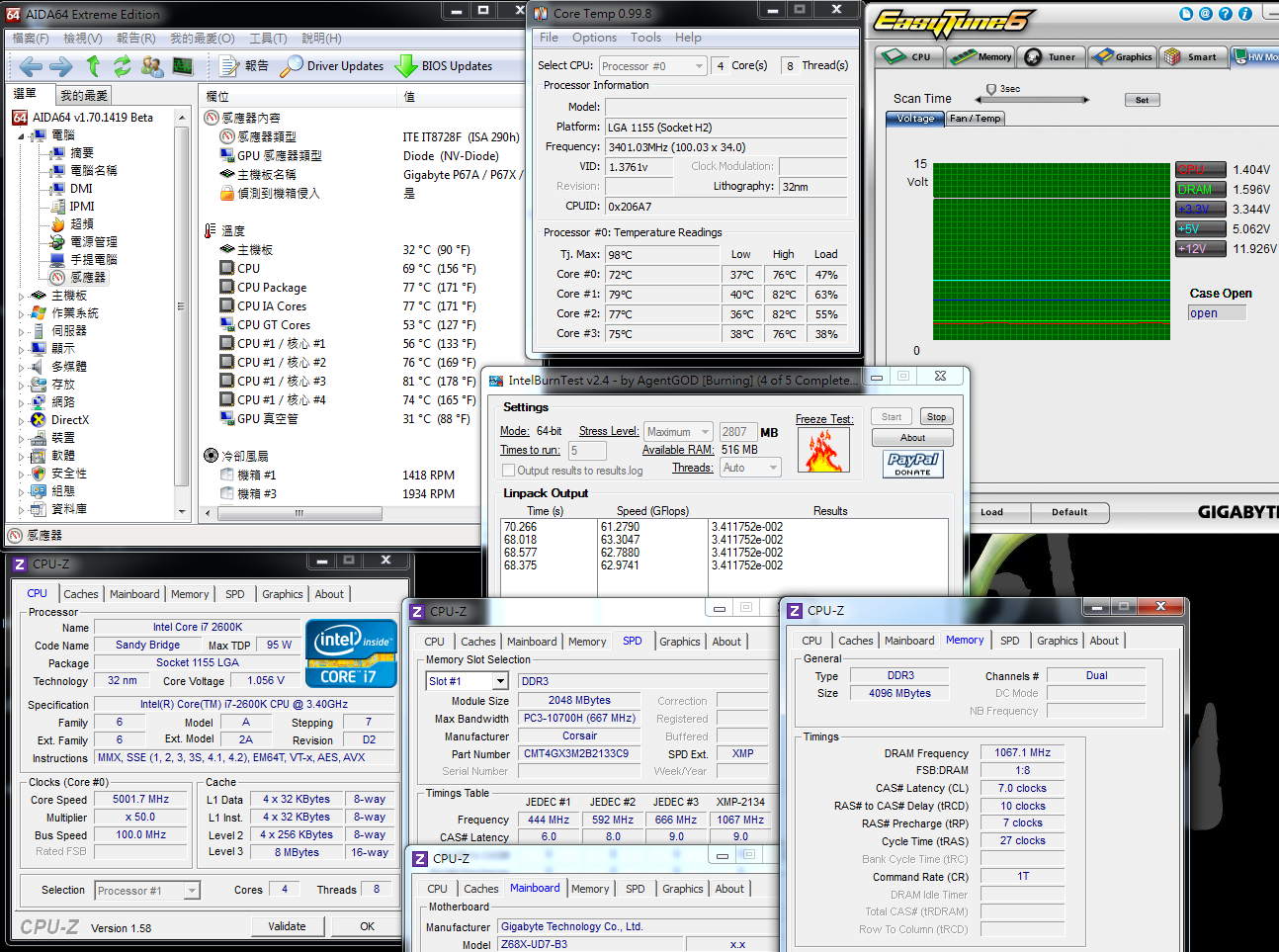Expand 顯示 node in AIDA64 tree

click(x=22, y=349)
